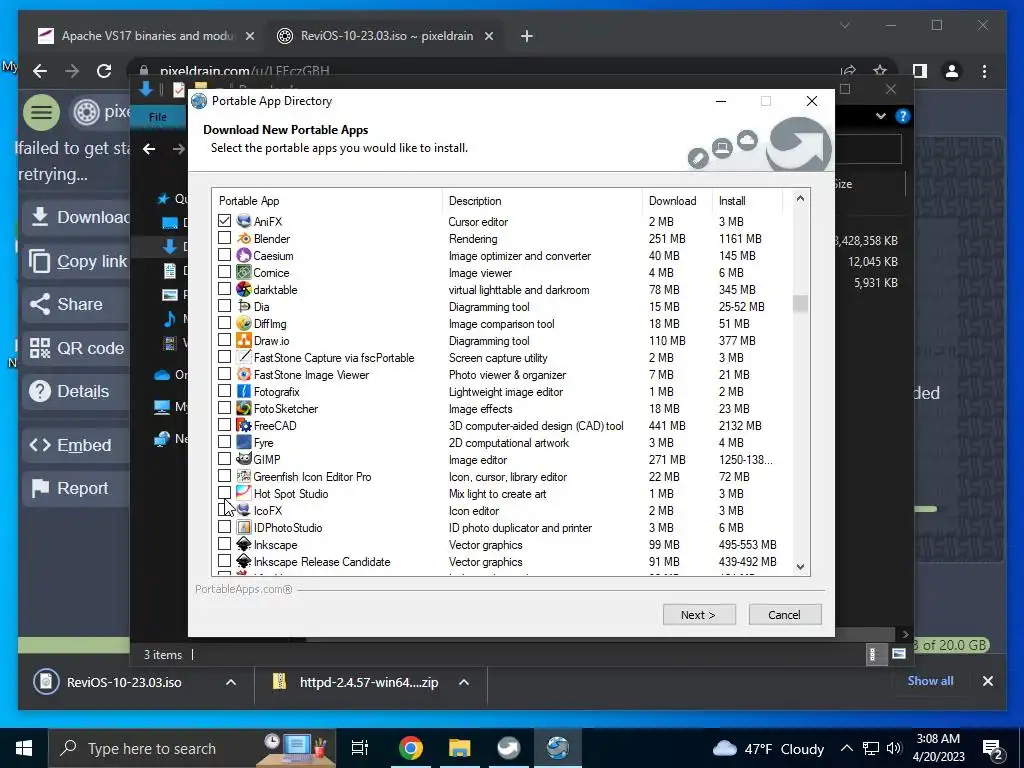Click Share on pixeldrain sidebar
1024x768 pixels.
click(78, 304)
